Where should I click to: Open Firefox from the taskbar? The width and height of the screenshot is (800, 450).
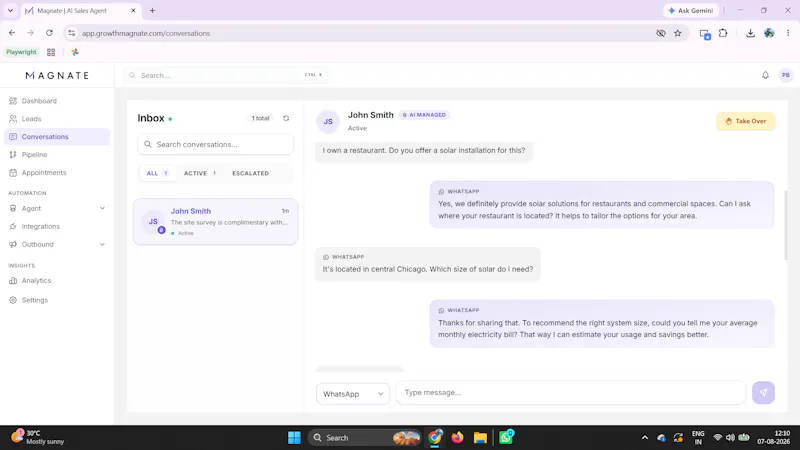pyautogui.click(x=457, y=438)
